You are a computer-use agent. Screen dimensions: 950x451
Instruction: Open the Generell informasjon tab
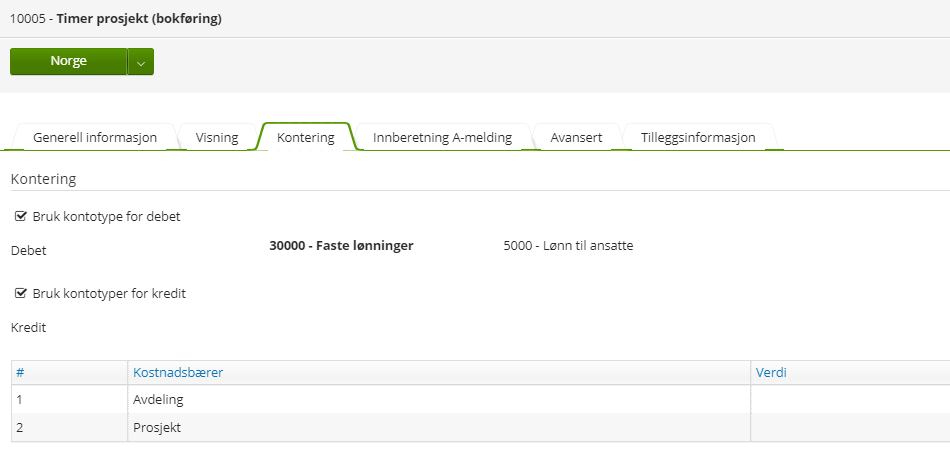[95, 138]
